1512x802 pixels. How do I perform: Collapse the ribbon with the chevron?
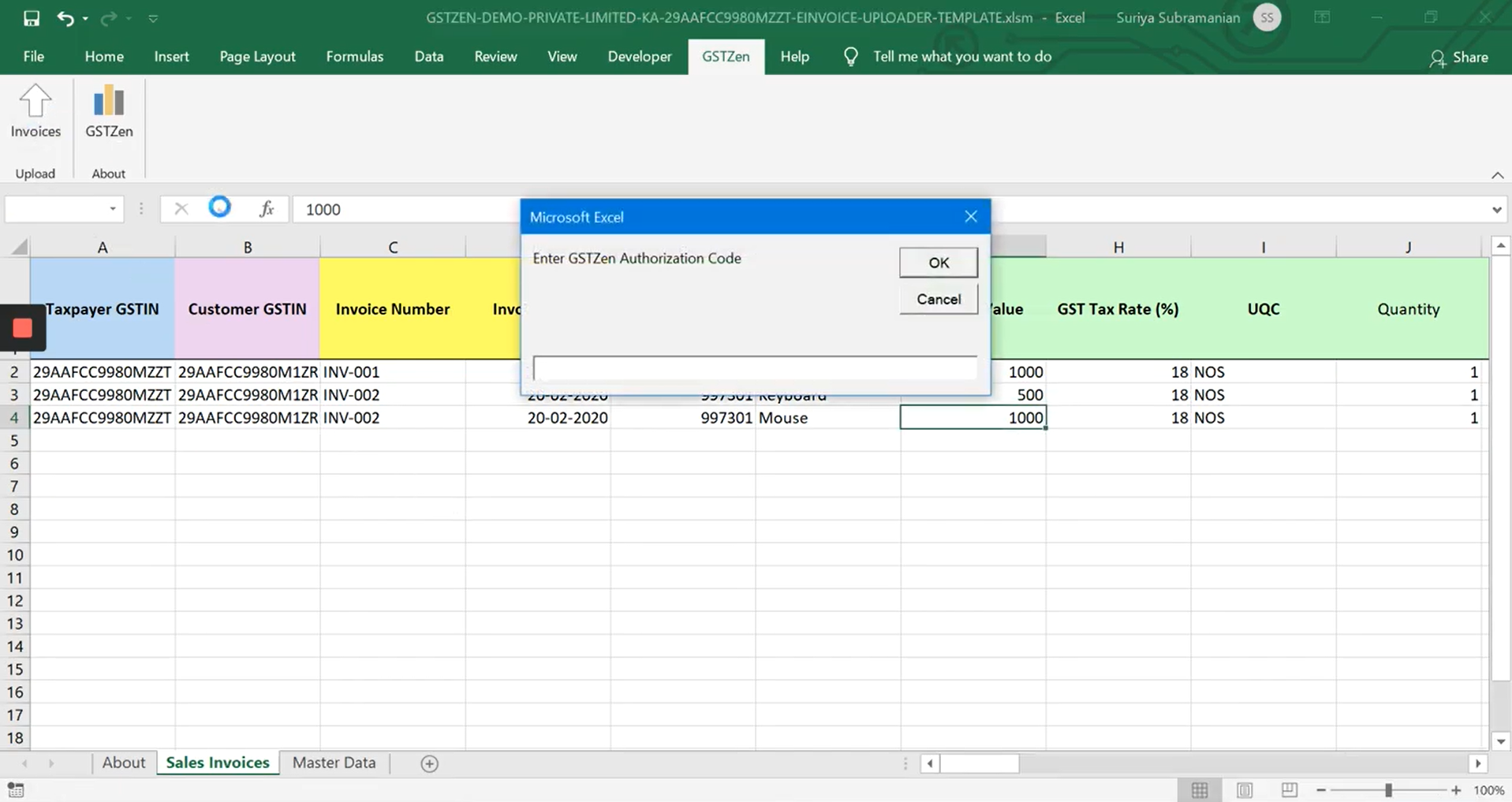(1497, 175)
